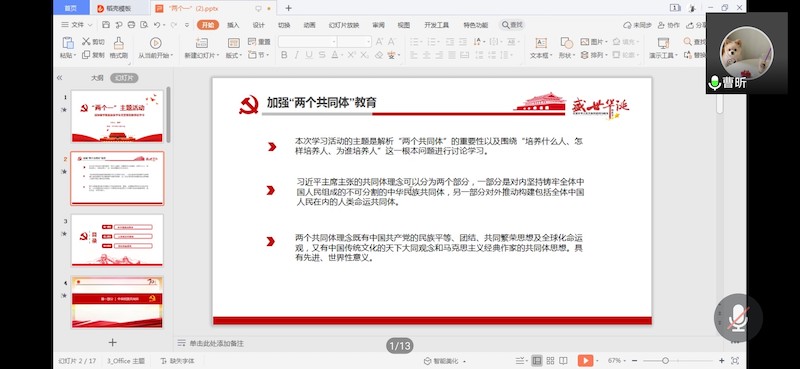The height and width of the screenshot is (369, 800).
Task: Click the Special Features (特色功能) tab
Action: (x=476, y=25)
